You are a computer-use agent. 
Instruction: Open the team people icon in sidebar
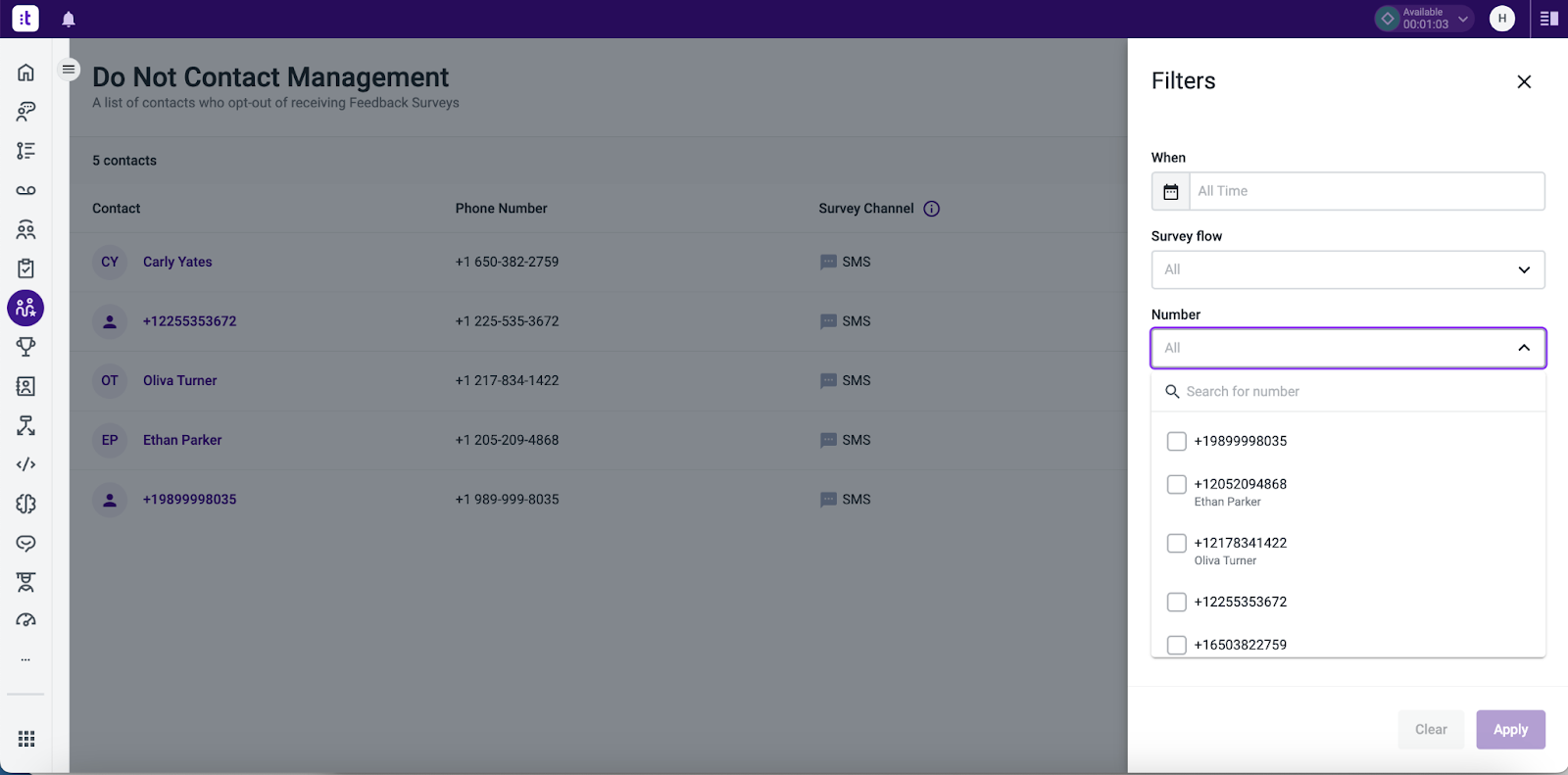(x=25, y=229)
